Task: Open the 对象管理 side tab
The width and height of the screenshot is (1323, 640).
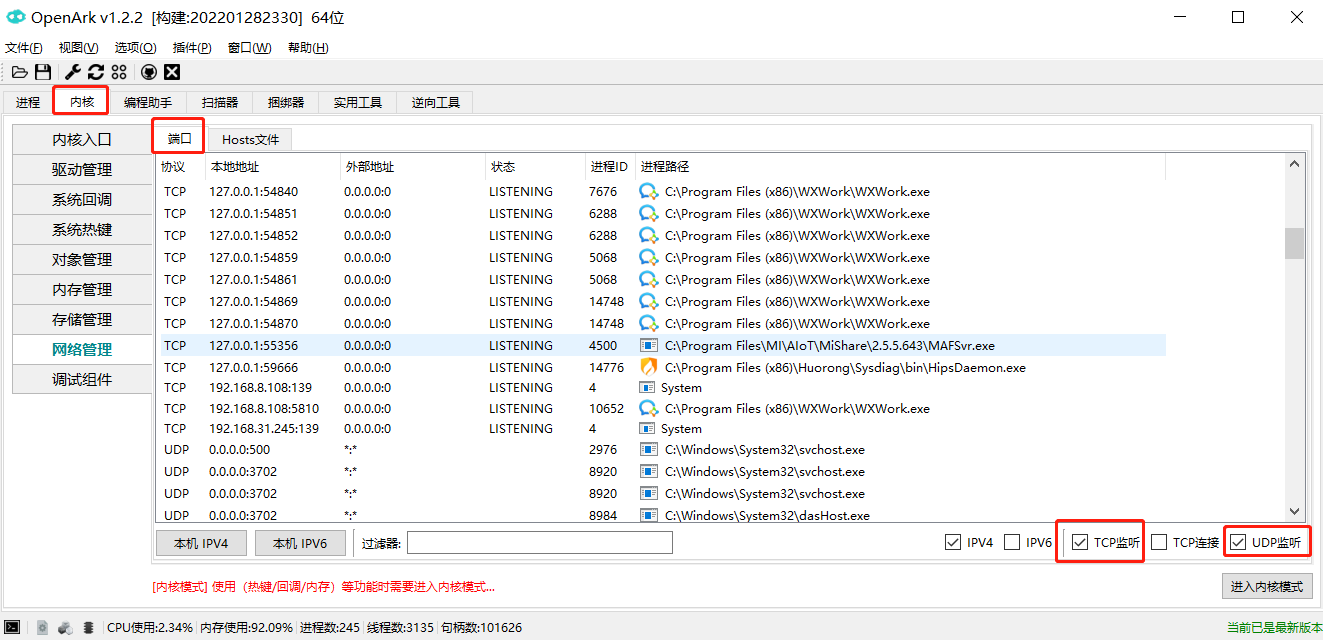Action: (x=82, y=260)
